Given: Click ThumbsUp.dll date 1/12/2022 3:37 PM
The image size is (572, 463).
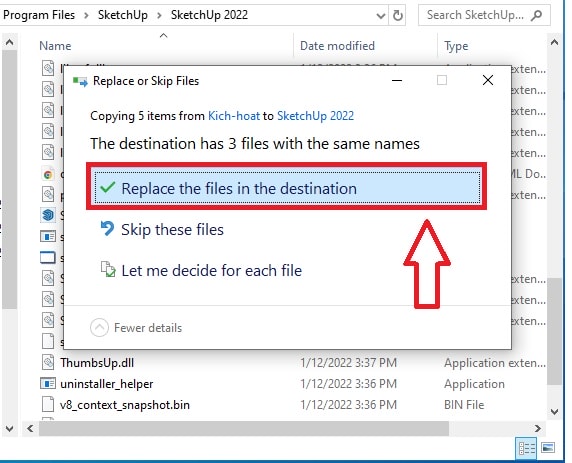Looking at the screenshot, I should 348,363.
